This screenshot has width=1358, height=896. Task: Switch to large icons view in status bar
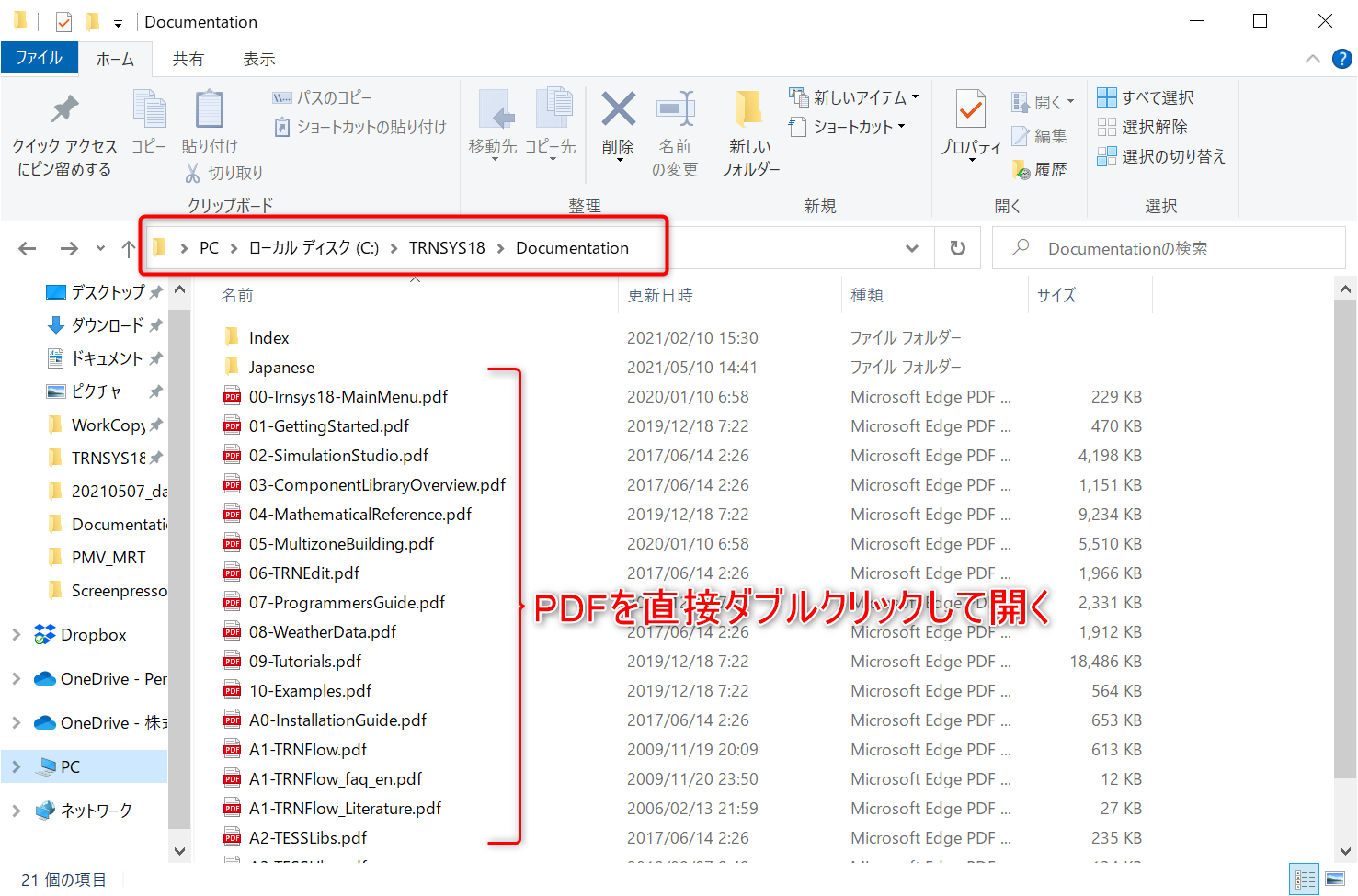[x=1335, y=879]
